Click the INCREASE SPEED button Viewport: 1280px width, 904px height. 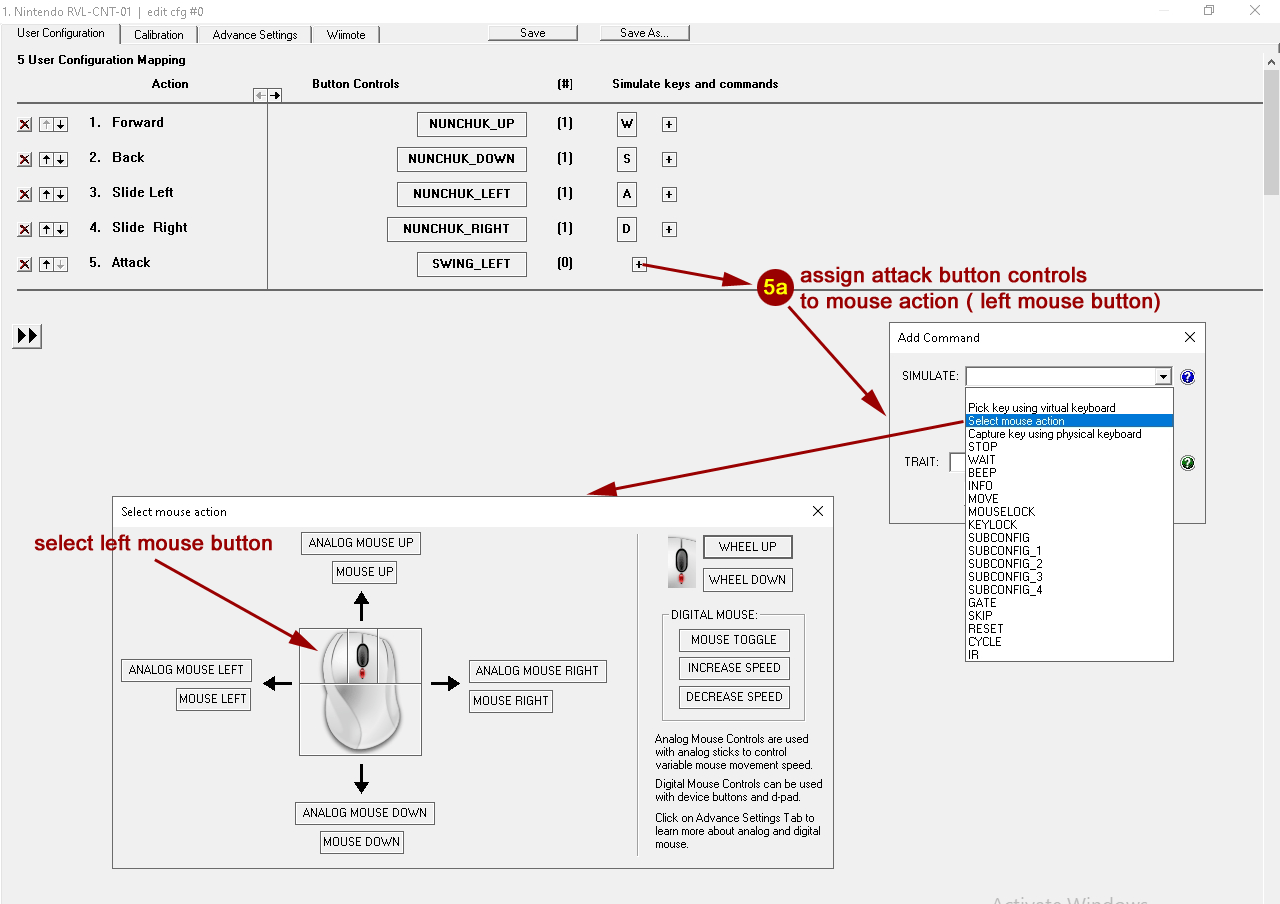pyautogui.click(x=734, y=668)
